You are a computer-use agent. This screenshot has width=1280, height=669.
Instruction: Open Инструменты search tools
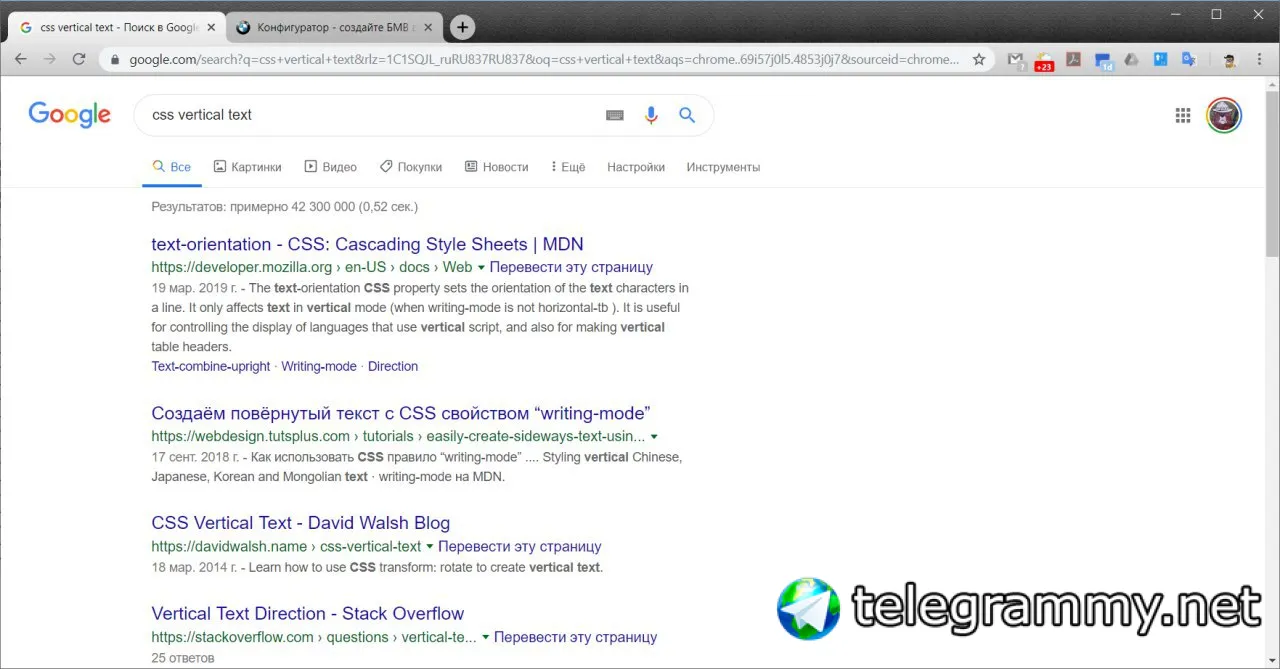point(723,167)
